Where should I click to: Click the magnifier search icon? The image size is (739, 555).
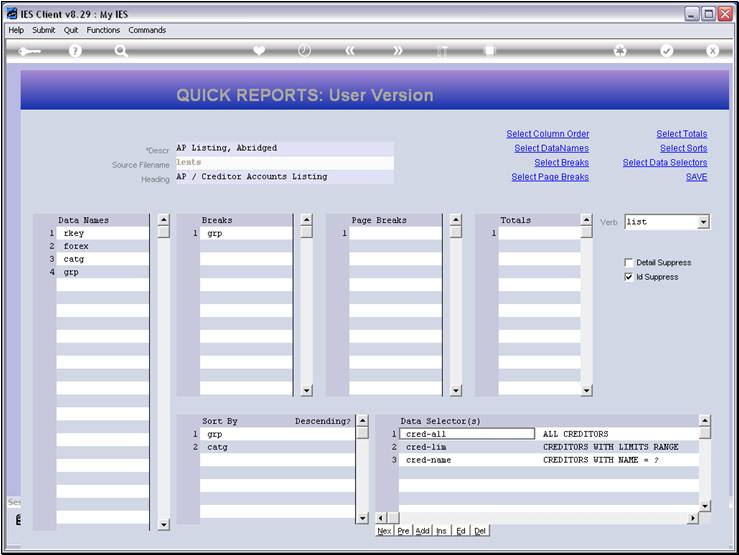pyautogui.click(x=121, y=51)
